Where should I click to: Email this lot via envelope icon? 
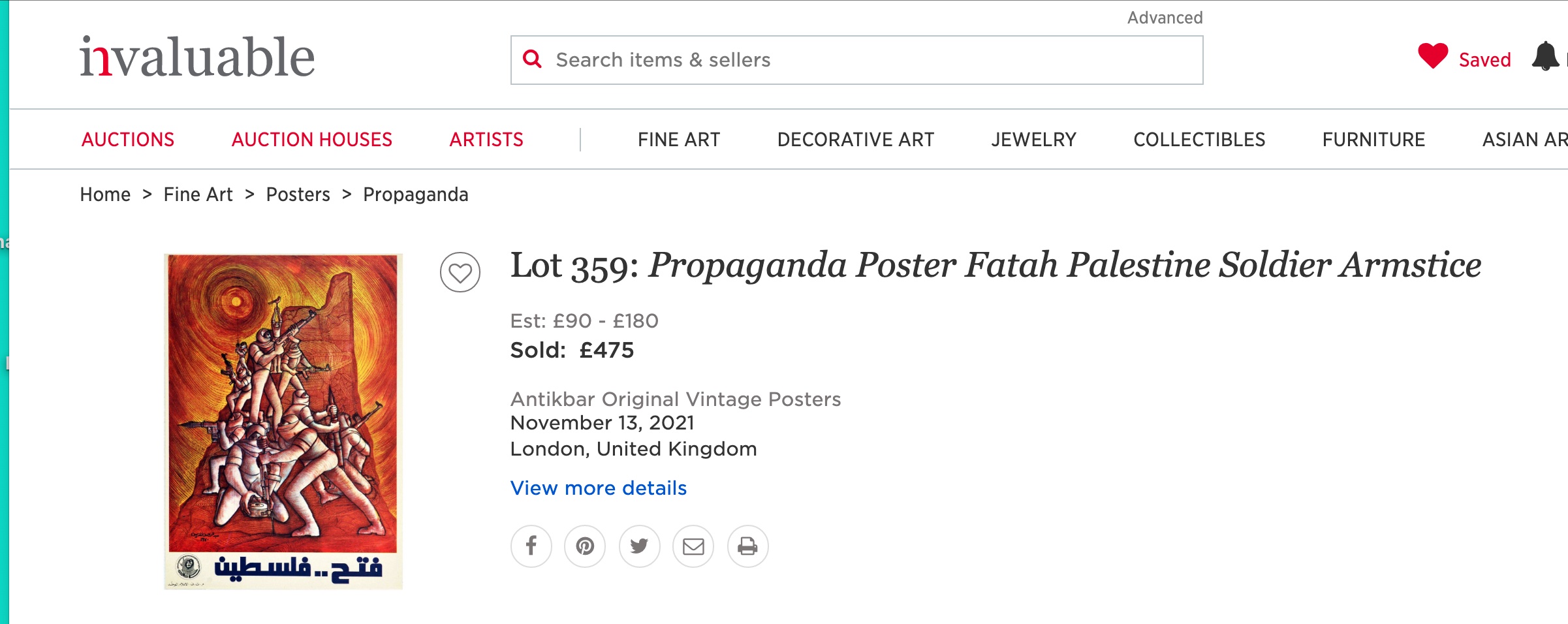pyautogui.click(x=693, y=546)
